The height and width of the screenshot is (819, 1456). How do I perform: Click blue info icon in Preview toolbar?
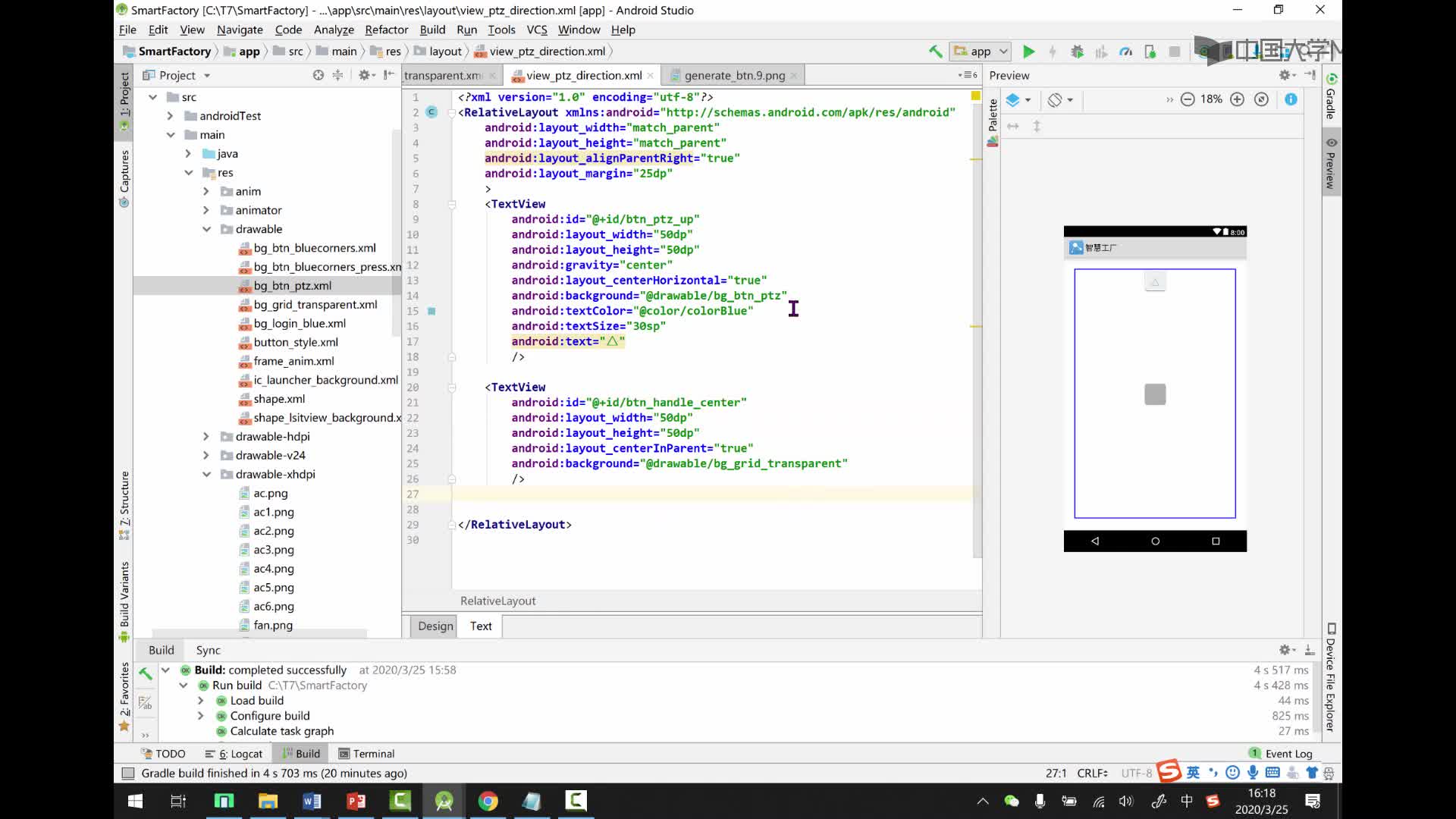(1291, 99)
